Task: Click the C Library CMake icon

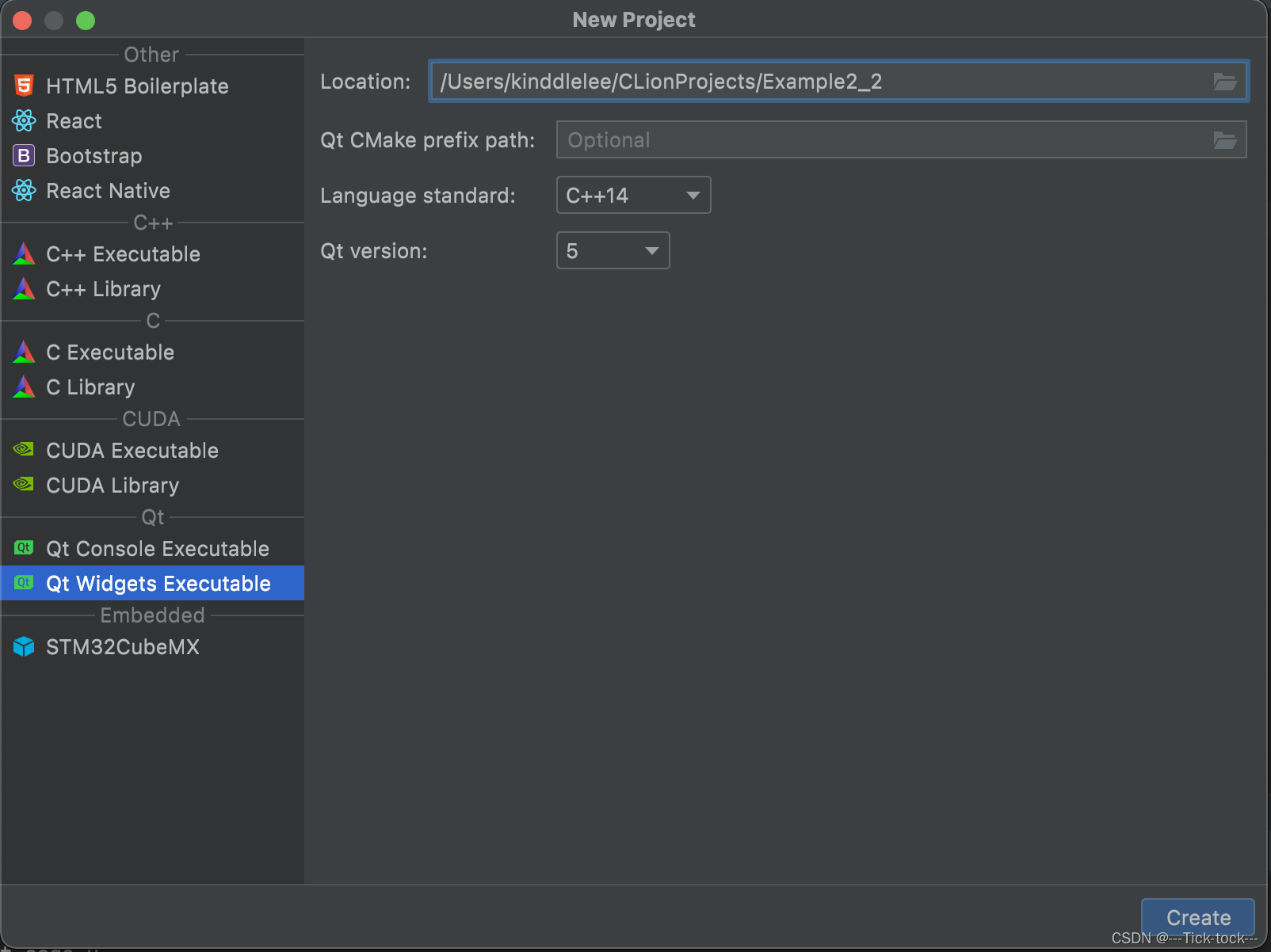Action: point(24,387)
